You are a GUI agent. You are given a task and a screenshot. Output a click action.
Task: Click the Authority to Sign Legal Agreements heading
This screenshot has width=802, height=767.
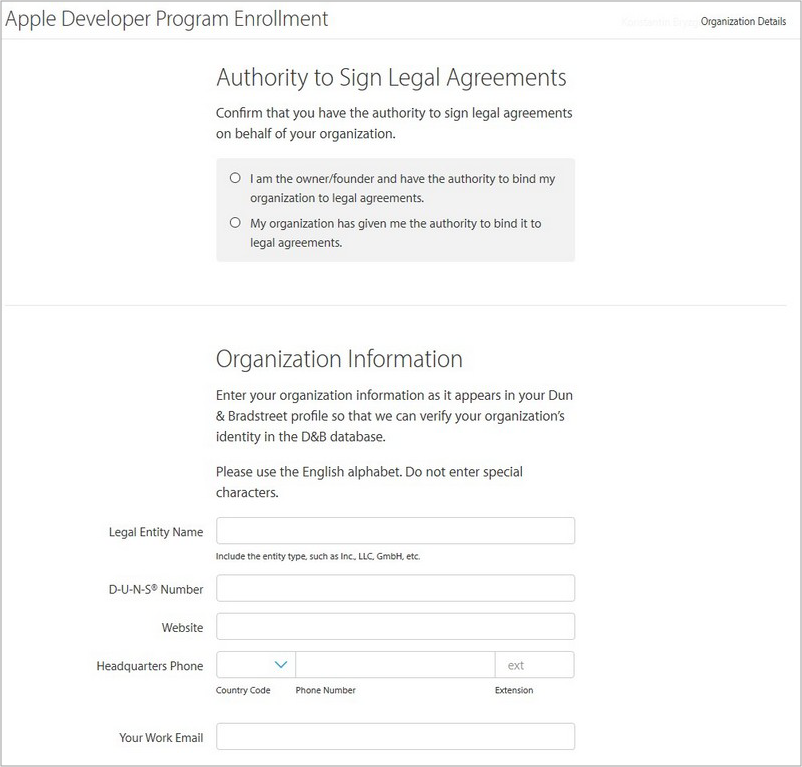[391, 77]
